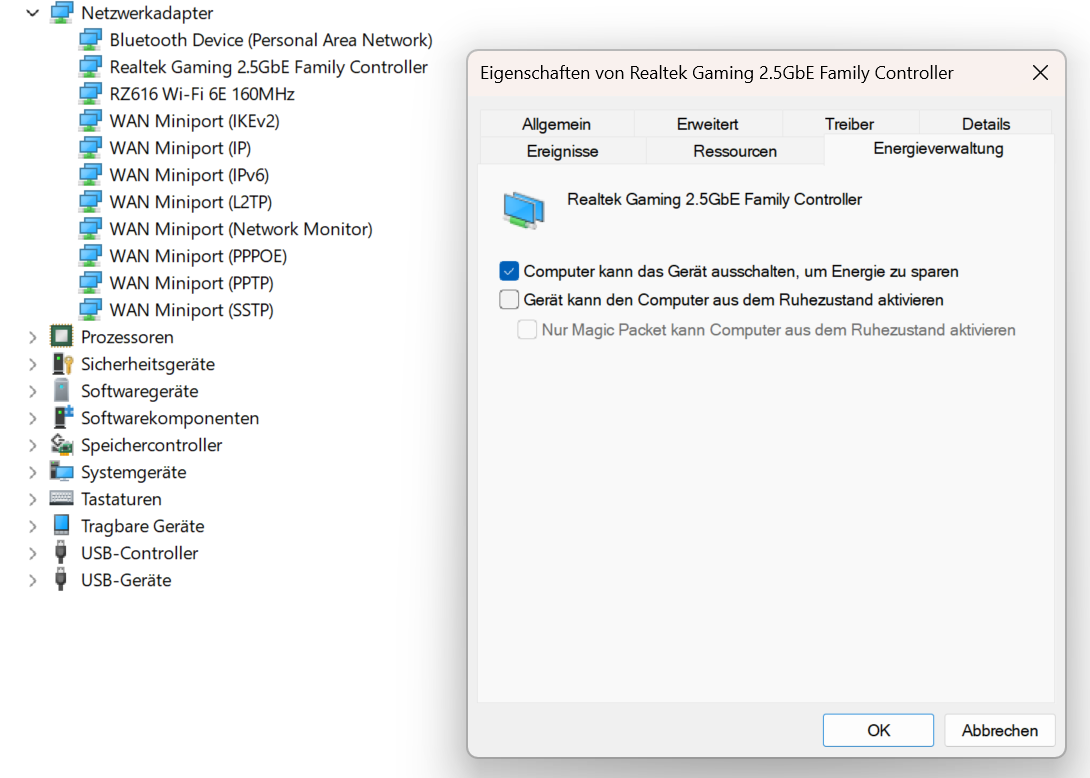
Task: Select the 'WAN Miniport (SSTP)' label
Action: pyautogui.click(x=191, y=310)
